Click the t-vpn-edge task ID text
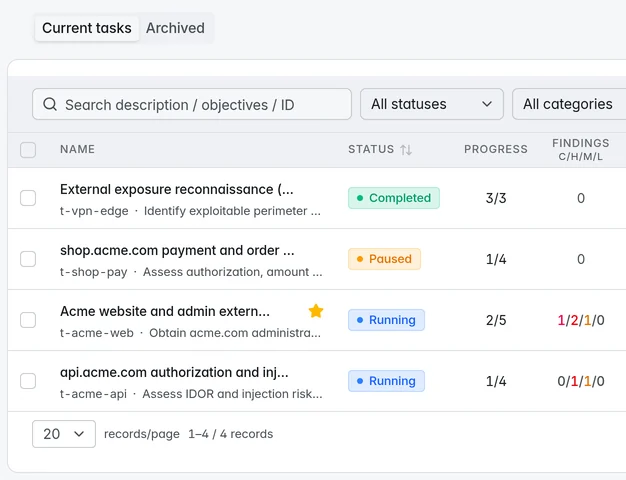The image size is (626, 480). click(94, 211)
